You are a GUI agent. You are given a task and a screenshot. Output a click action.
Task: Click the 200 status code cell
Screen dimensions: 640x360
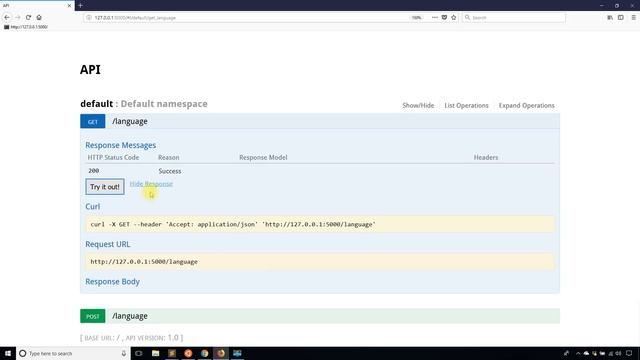[x=93, y=171]
